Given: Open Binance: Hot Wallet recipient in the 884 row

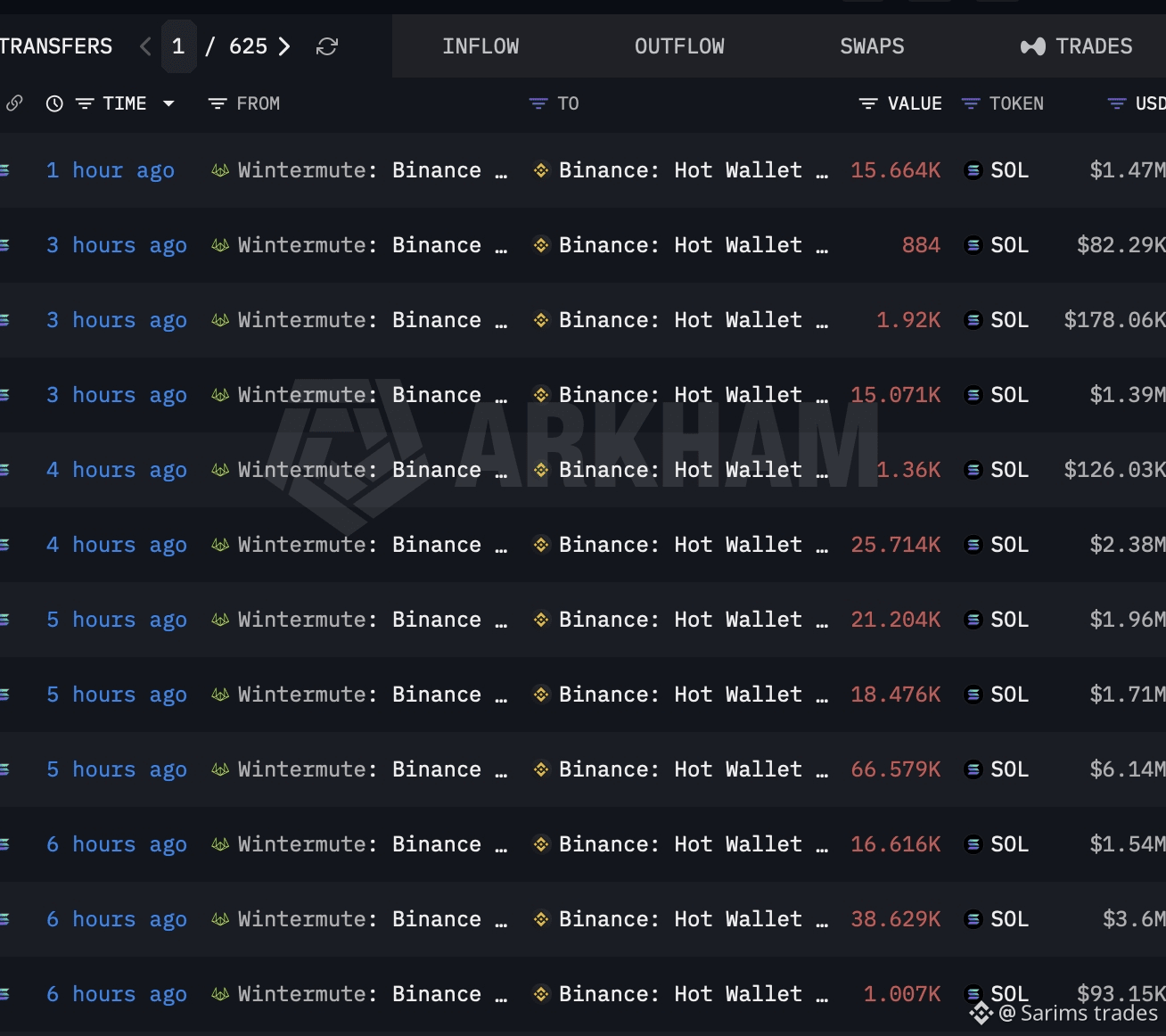Looking at the screenshot, I should (694, 245).
